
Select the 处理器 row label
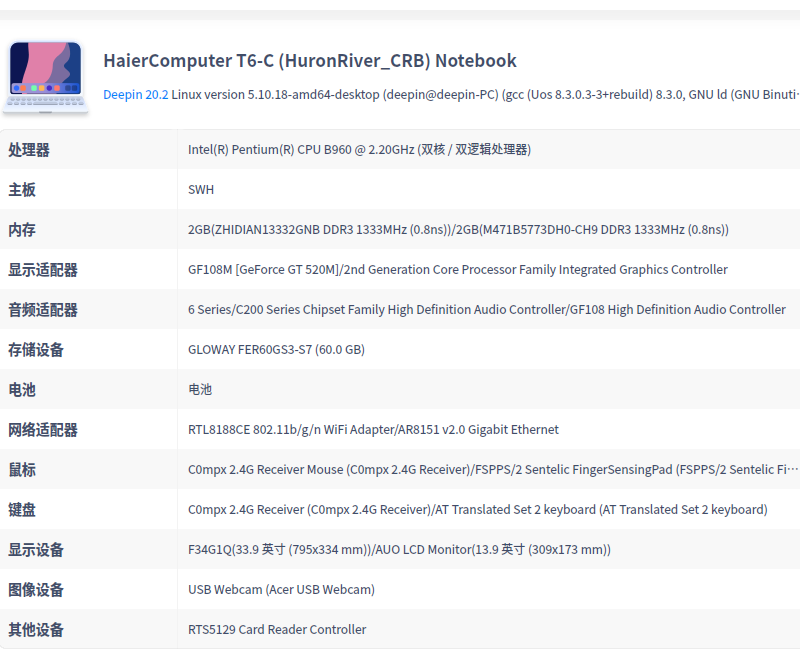point(29,150)
